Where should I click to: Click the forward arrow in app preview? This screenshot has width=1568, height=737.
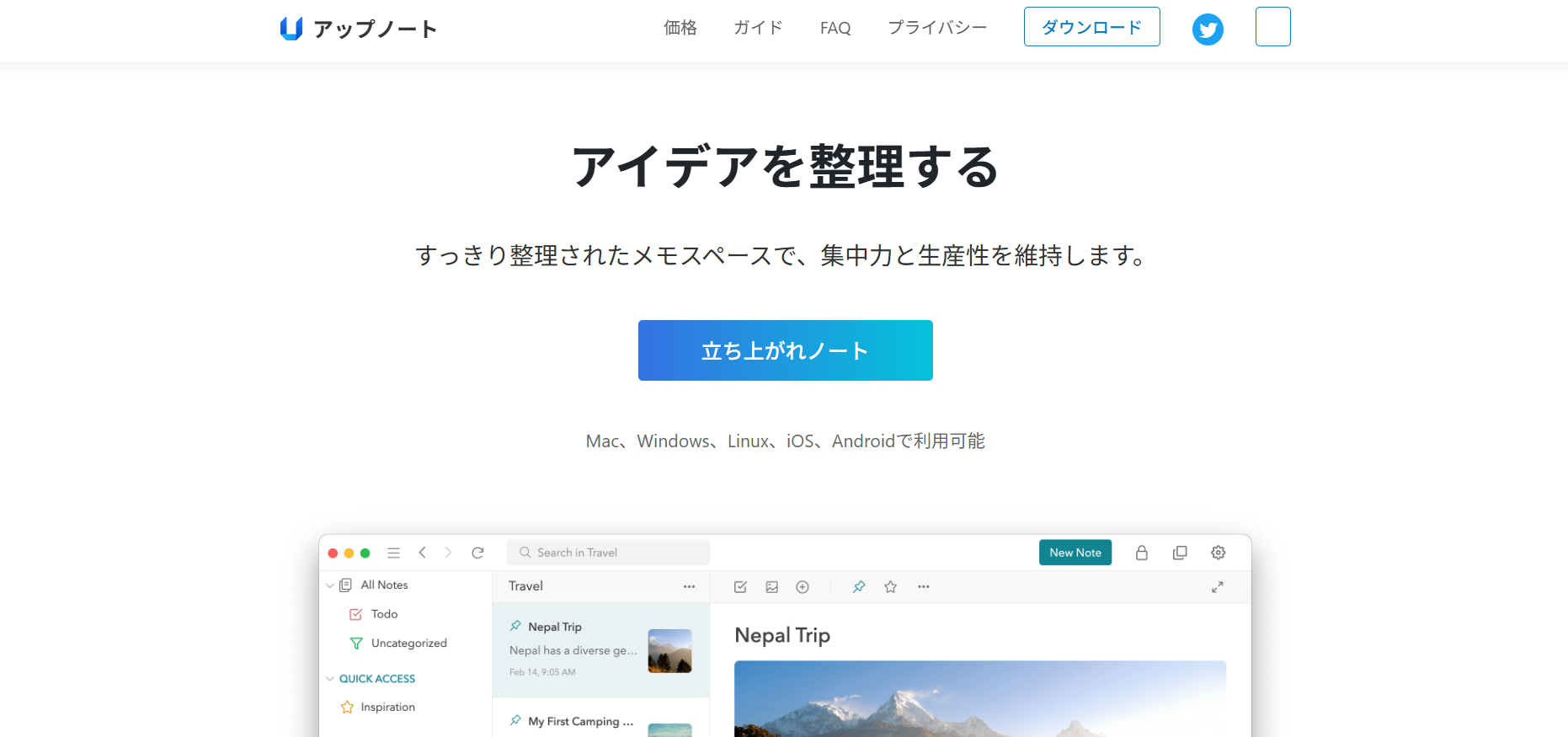[448, 553]
